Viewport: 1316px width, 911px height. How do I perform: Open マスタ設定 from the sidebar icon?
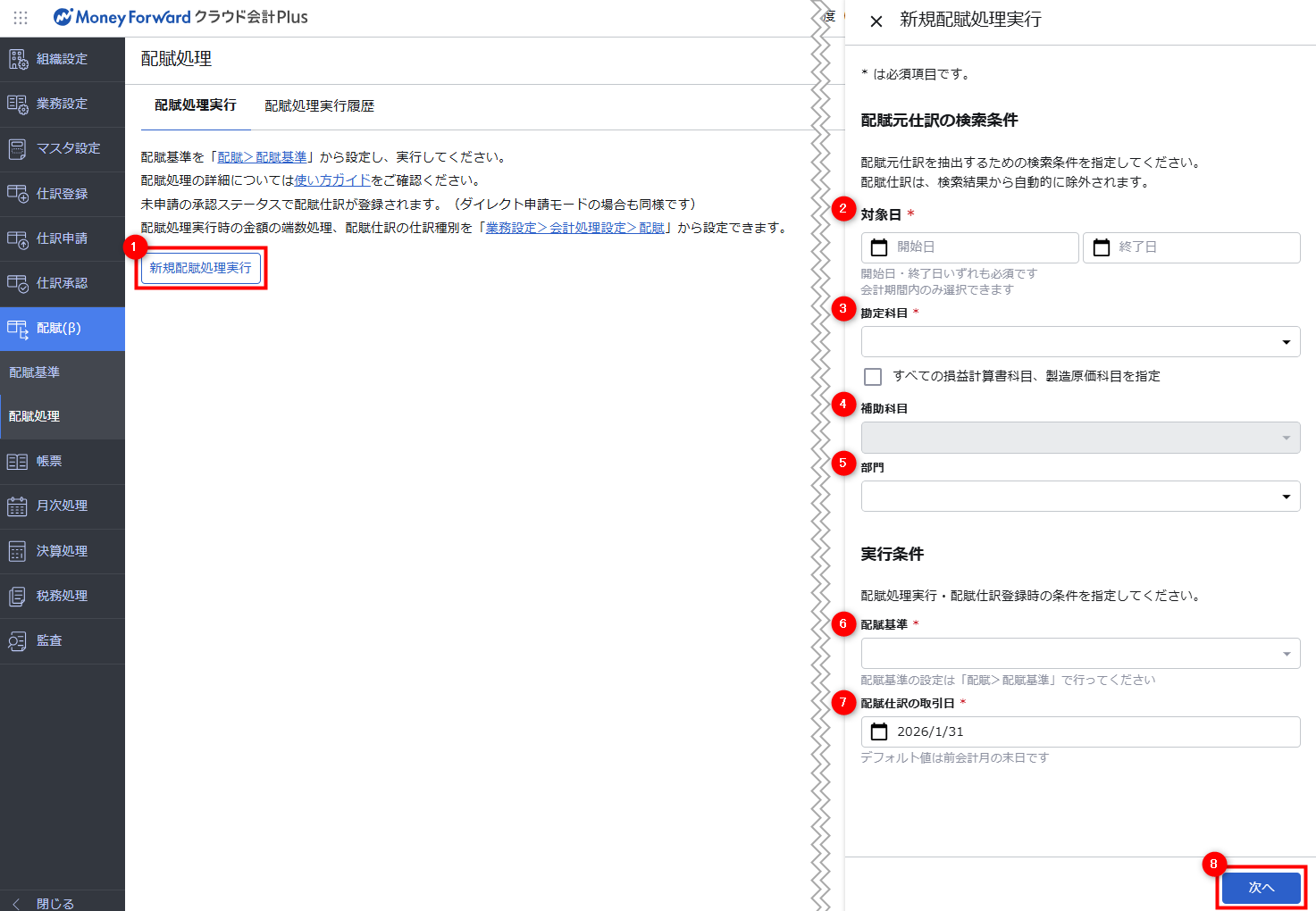pyautogui.click(x=18, y=149)
